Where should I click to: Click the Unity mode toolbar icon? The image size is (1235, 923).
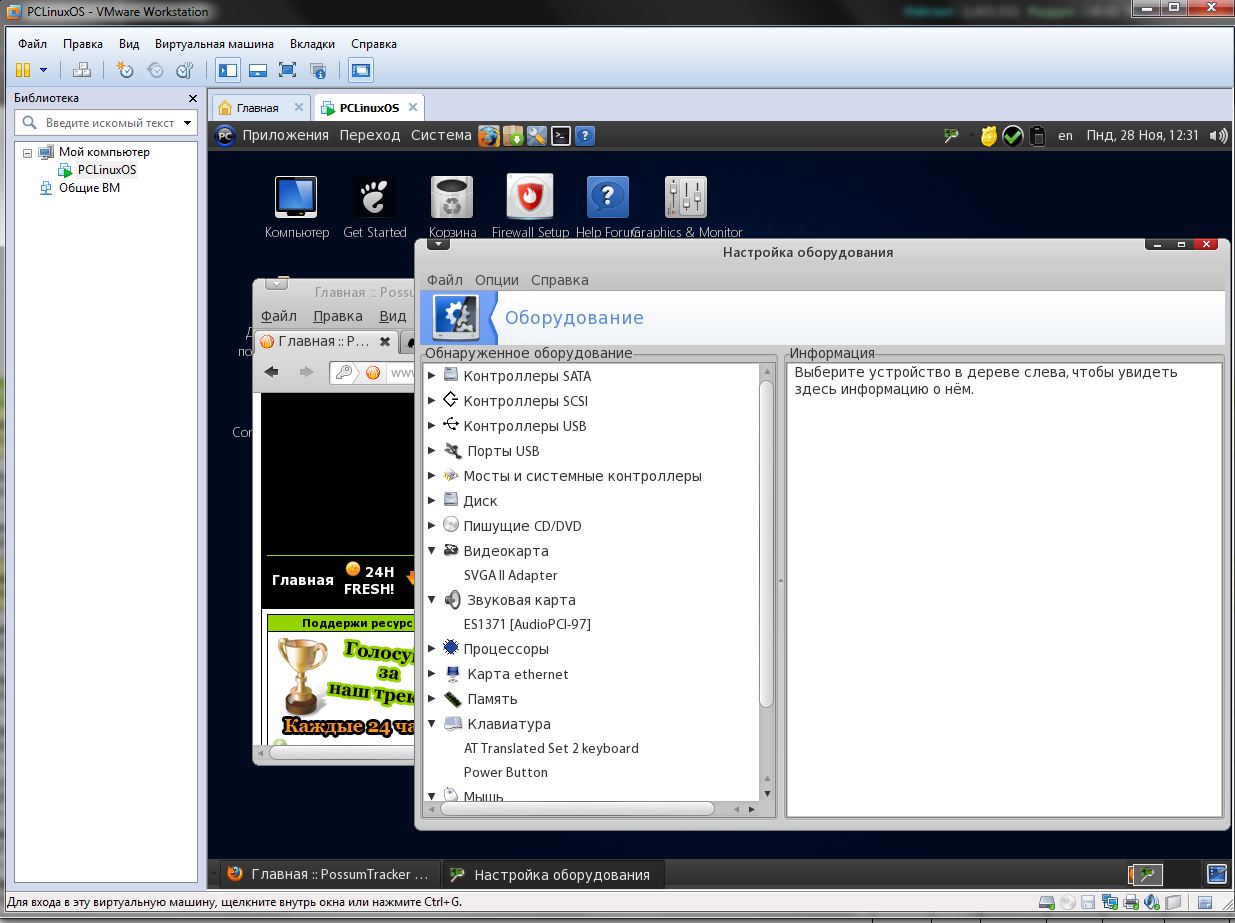click(x=318, y=70)
